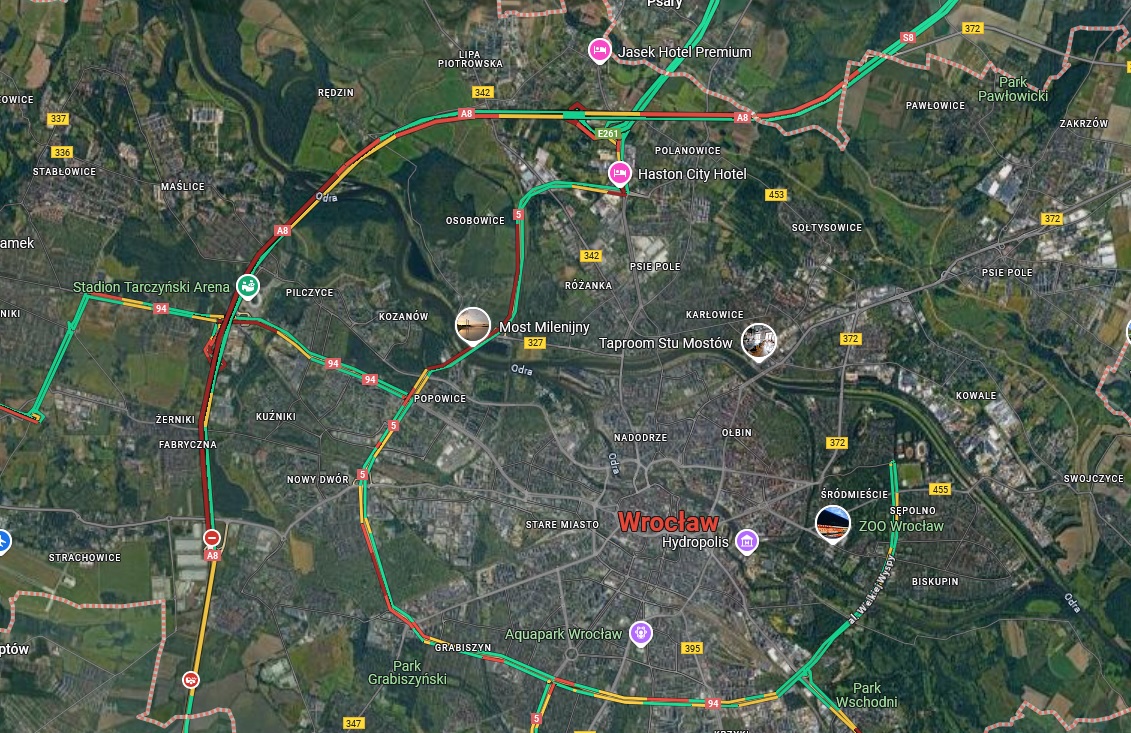Click the E261 road shield
Viewport: 1131px width, 733px height.
(x=608, y=133)
